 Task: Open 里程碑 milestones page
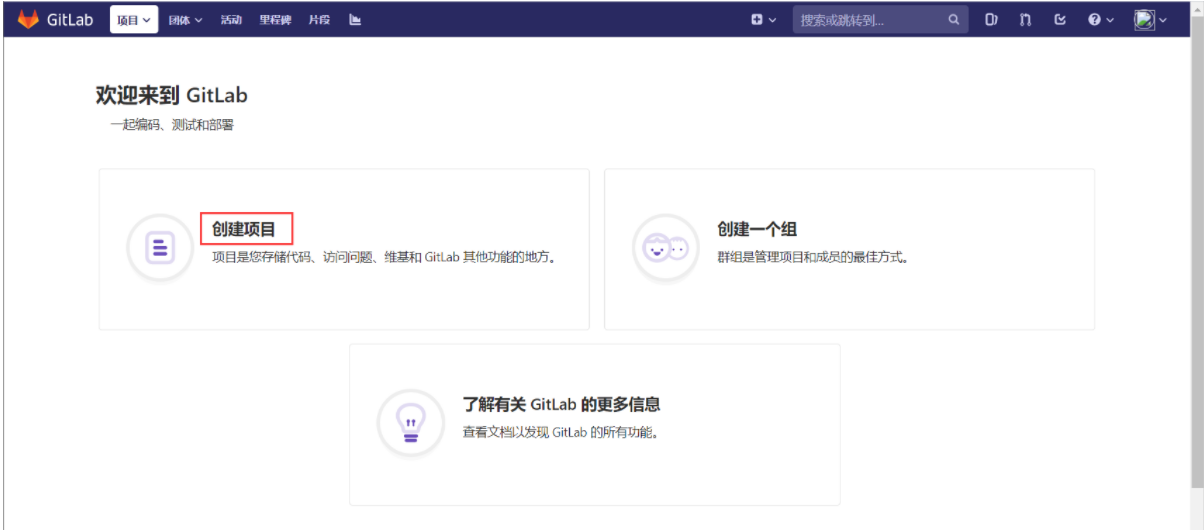[x=275, y=19]
